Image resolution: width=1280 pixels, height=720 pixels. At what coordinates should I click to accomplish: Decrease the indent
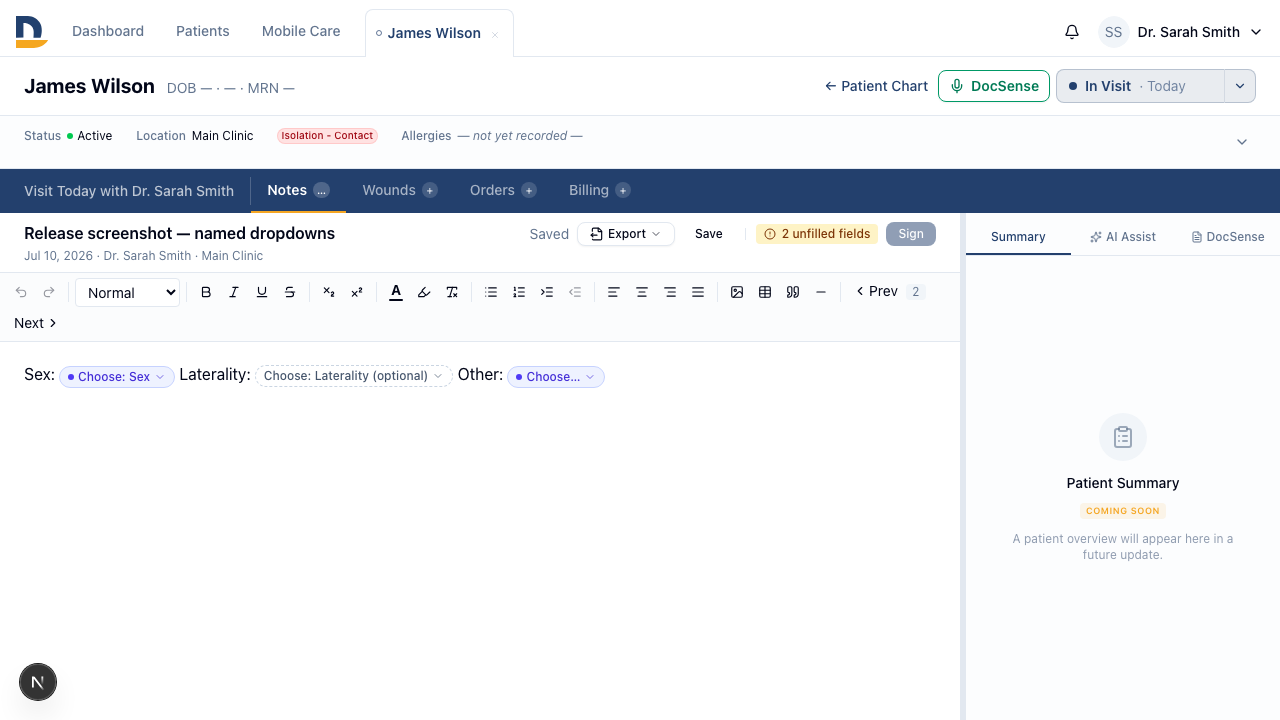575,292
